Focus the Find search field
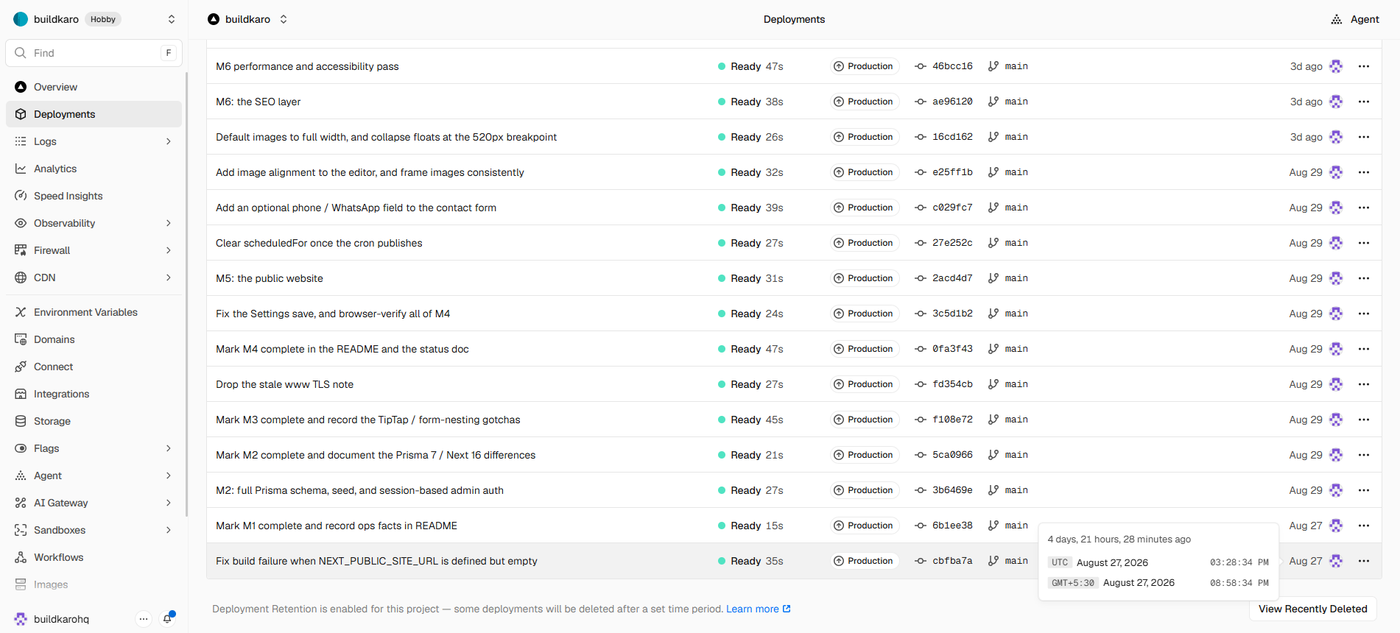 [94, 53]
